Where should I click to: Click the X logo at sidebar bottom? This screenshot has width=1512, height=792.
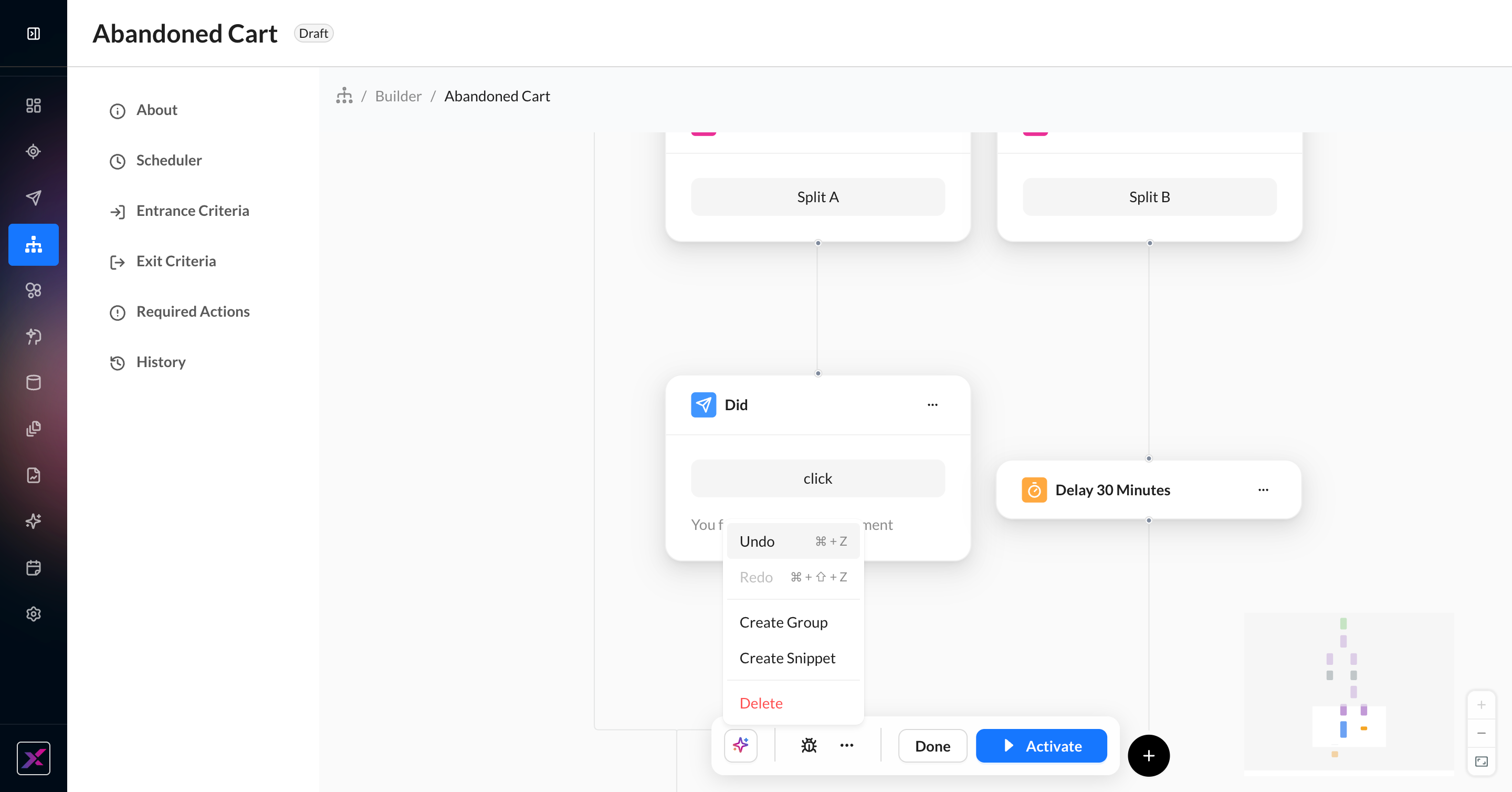[34, 758]
